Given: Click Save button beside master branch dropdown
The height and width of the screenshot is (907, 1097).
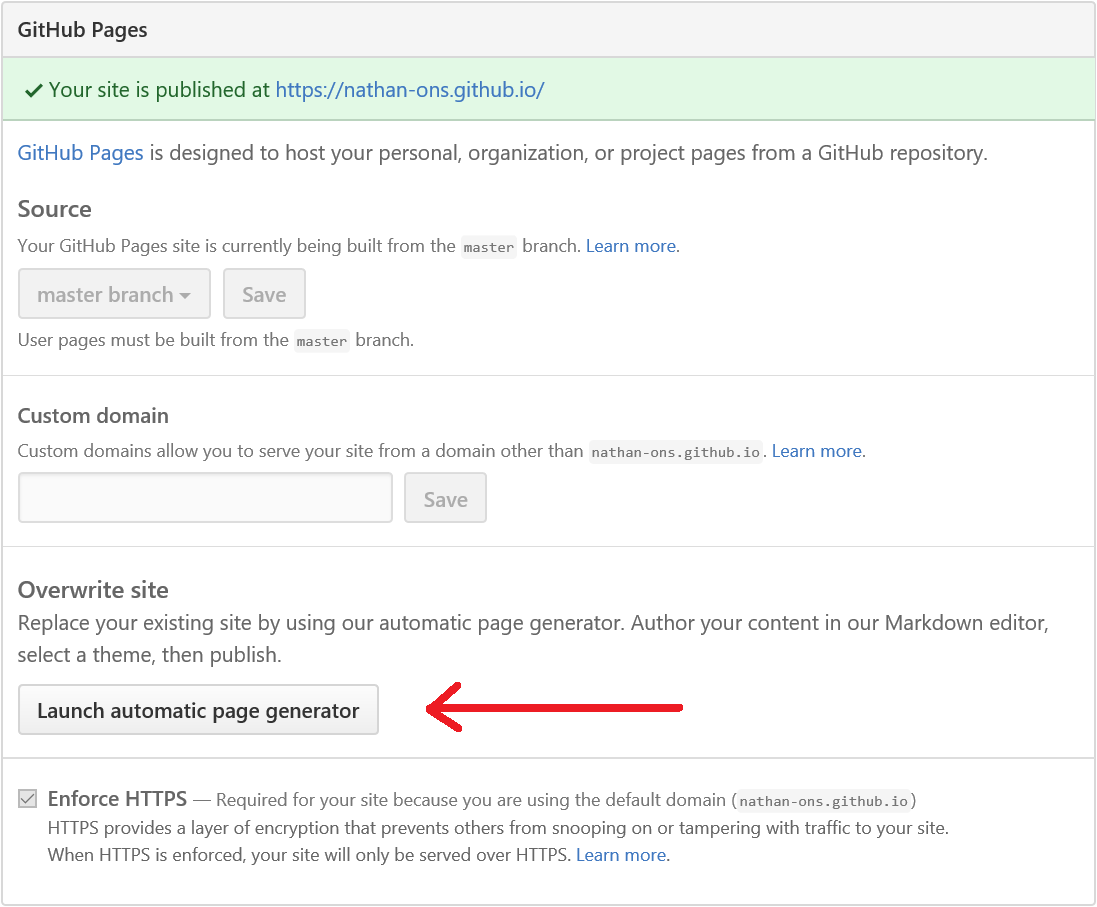Looking at the screenshot, I should tap(264, 294).
